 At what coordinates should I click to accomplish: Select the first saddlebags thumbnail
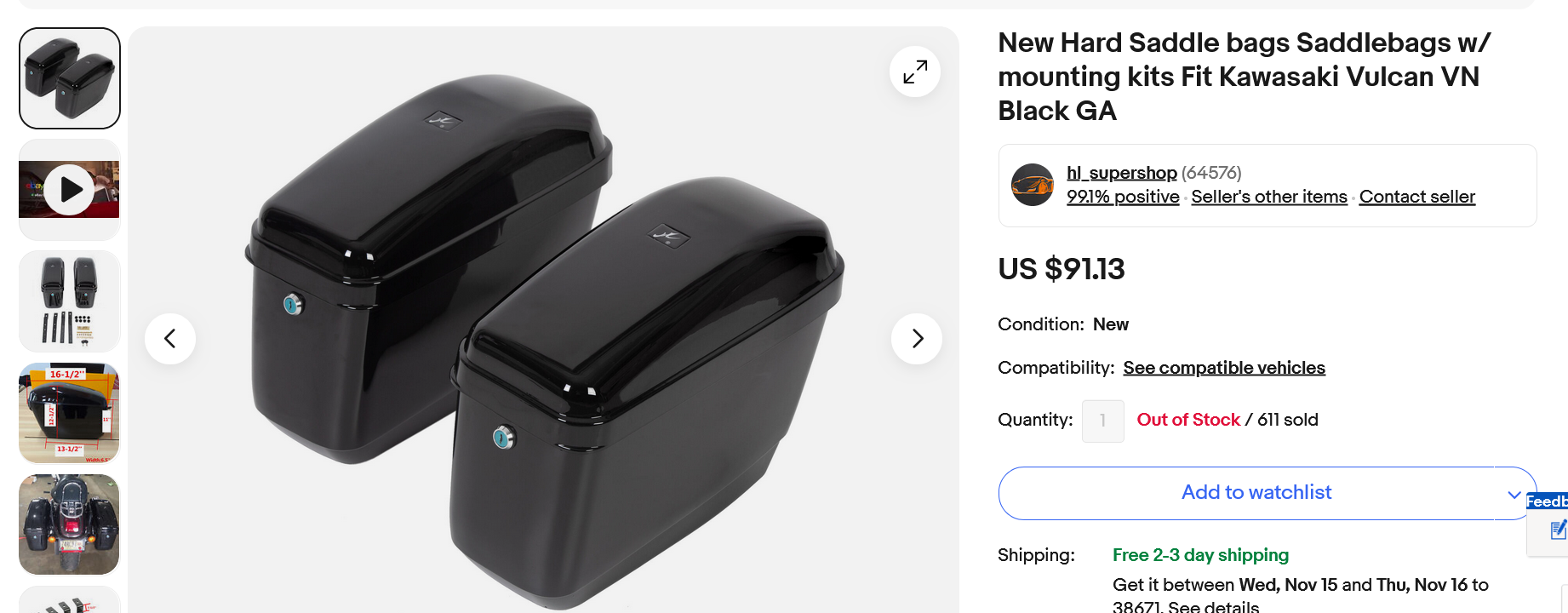pyautogui.click(x=70, y=78)
